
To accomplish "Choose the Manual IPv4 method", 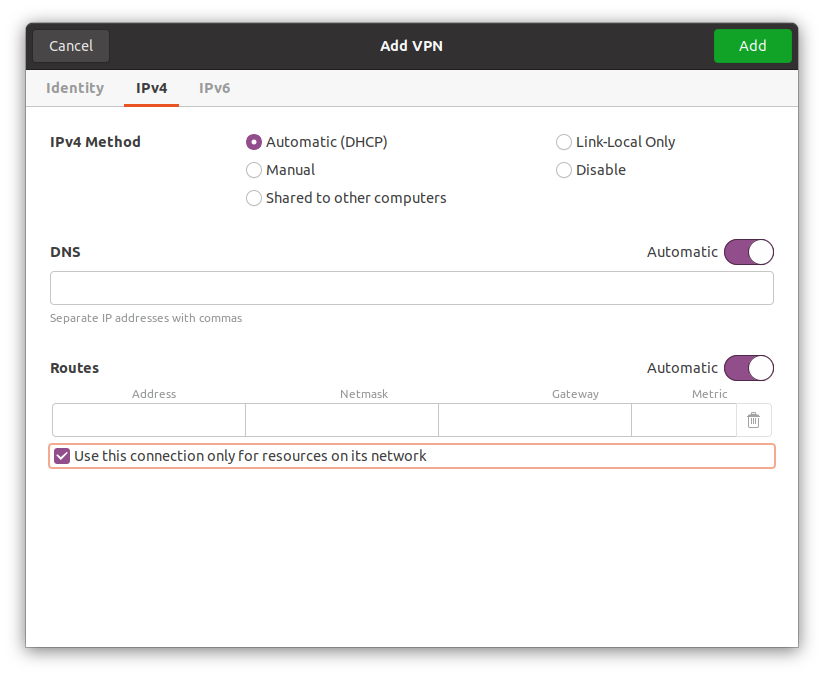I will click(x=254, y=170).
